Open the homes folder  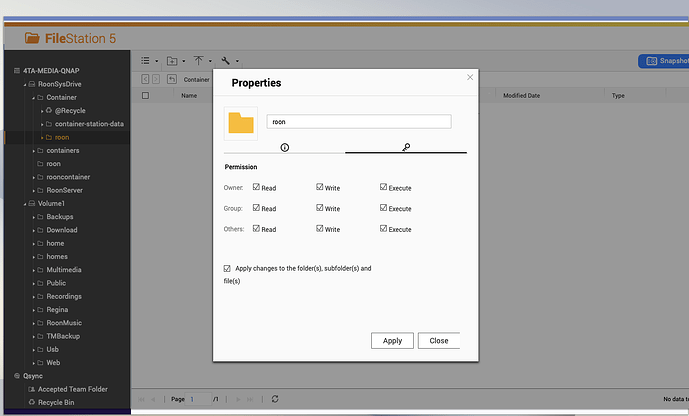pyautogui.click(x=57, y=257)
